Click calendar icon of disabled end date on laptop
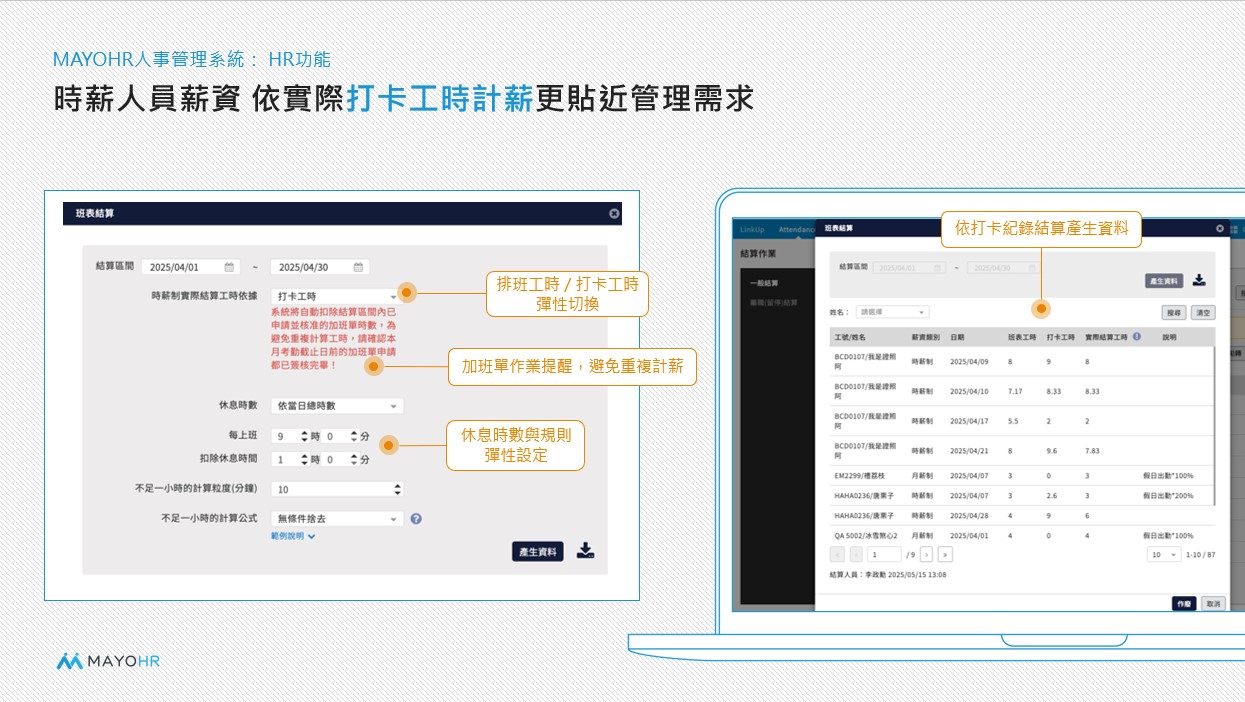The width and height of the screenshot is (1245, 702). [1033, 268]
